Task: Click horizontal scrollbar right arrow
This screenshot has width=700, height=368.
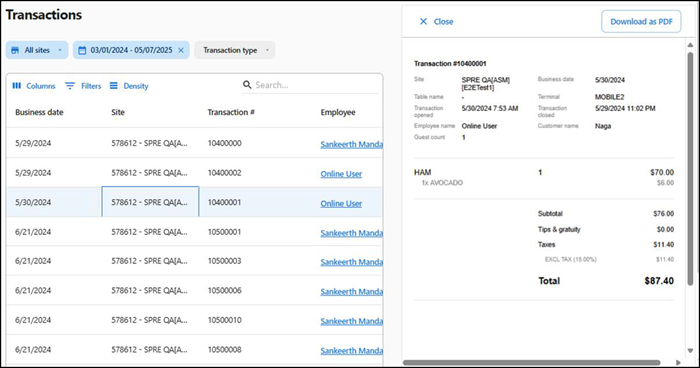Action: (679, 362)
